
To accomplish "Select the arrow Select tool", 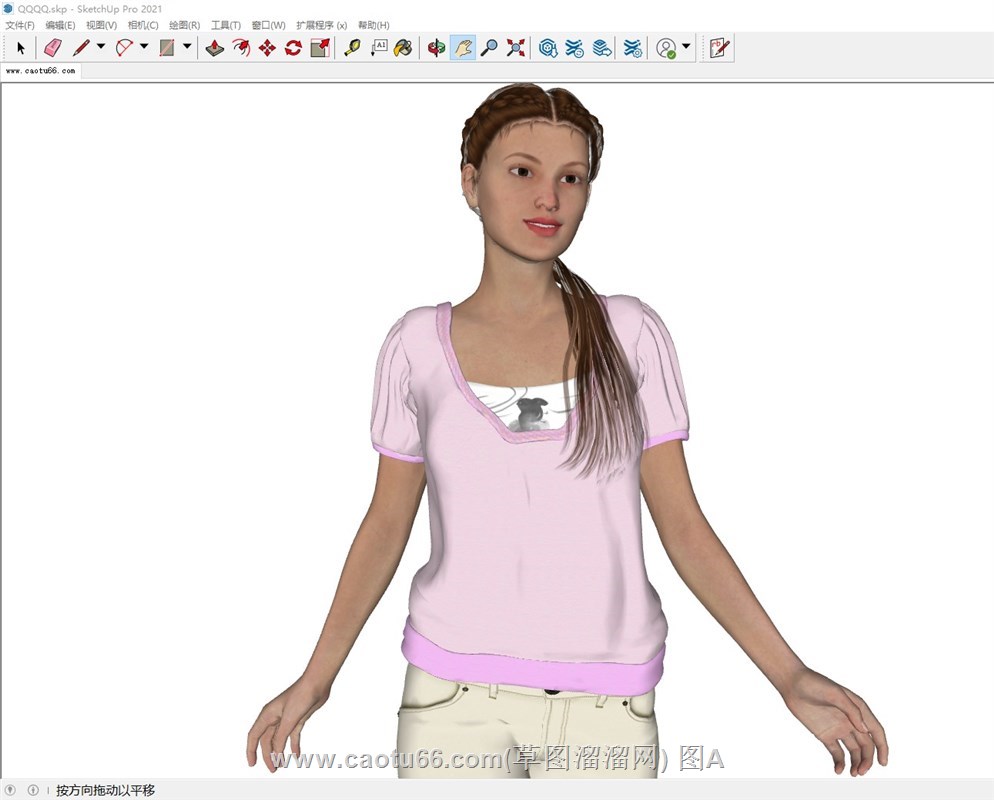I will [x=21, y=48].
